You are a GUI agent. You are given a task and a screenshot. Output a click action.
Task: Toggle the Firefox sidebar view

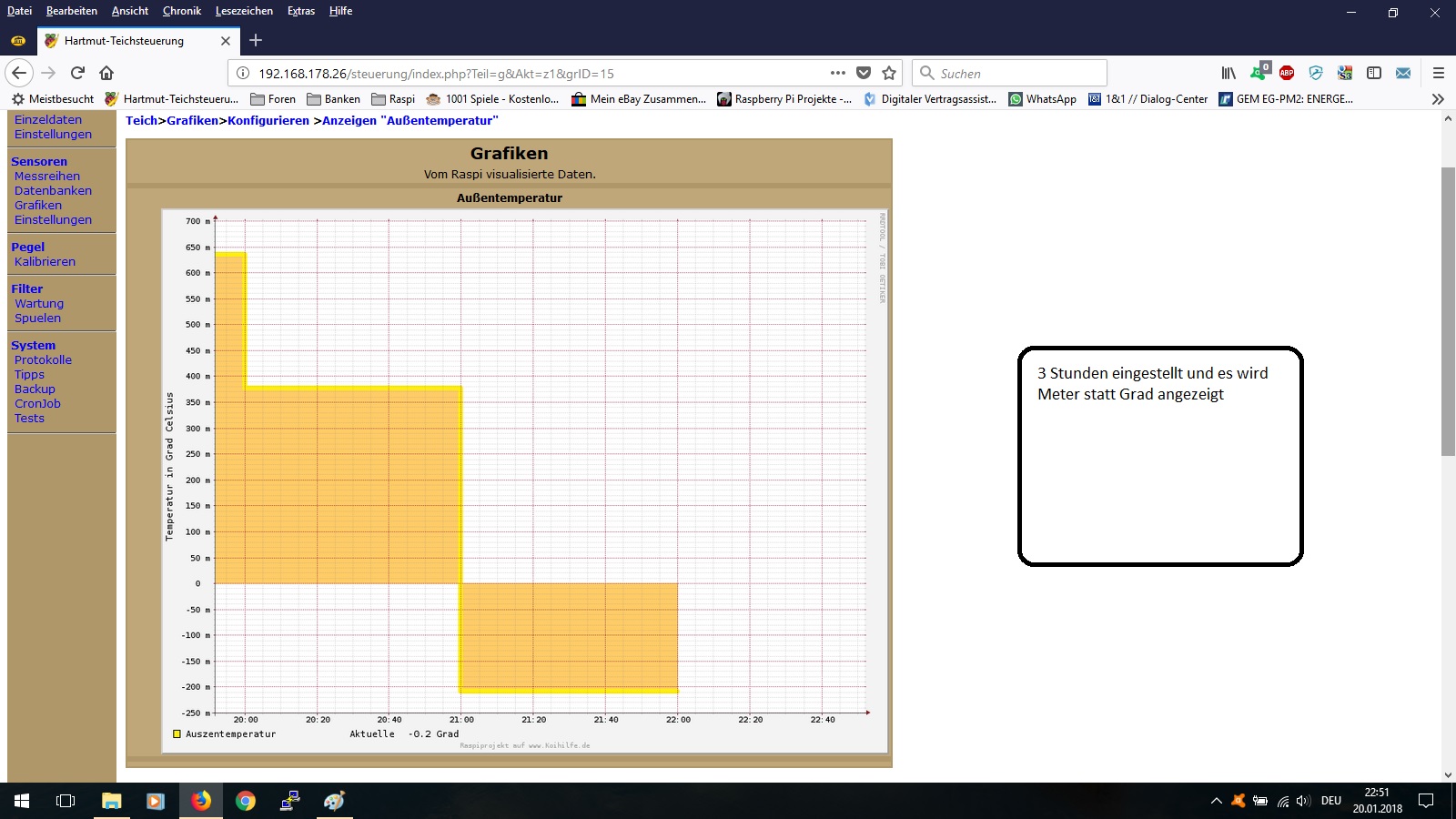point(1374,73)
